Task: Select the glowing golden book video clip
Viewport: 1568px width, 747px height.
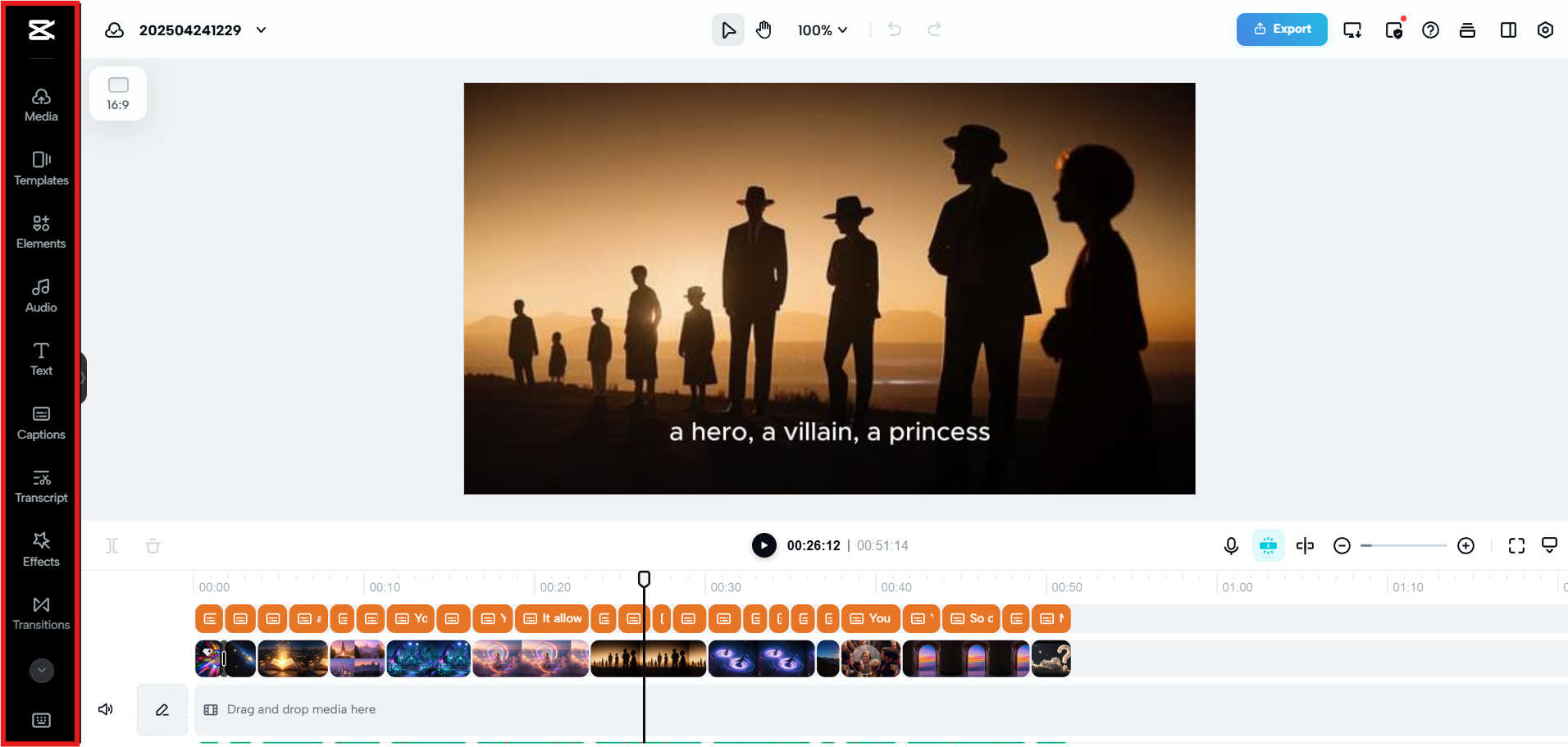Action: pyautogui.click(x=293, y=658)
